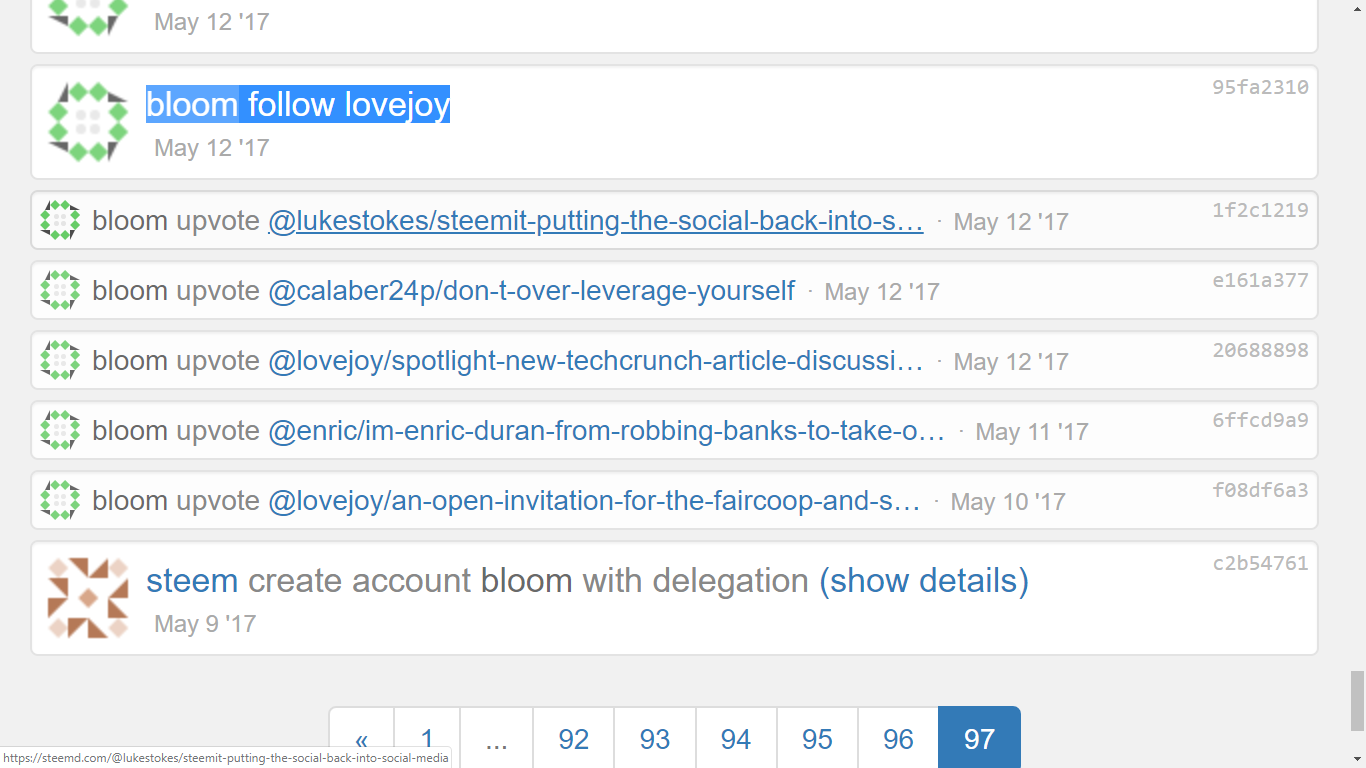Click bloom avatar in follow lovejoy row

[x=89, y=122]
